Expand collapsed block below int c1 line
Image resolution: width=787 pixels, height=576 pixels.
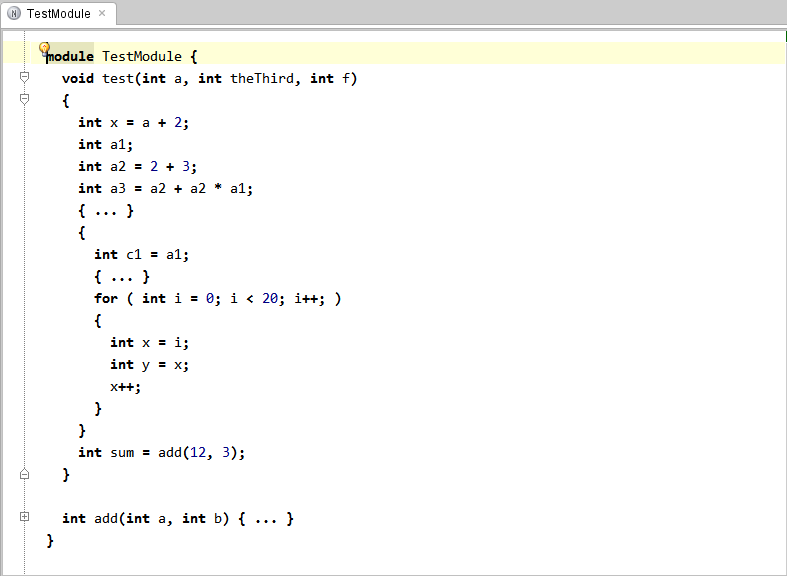[121, 276]
